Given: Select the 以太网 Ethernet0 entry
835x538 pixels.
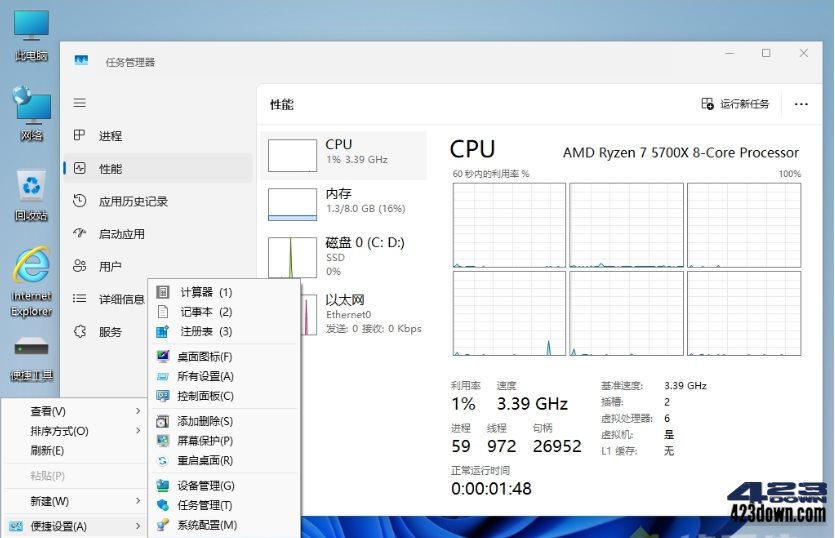Looking at the screenshot, I should tap(365, 314).
